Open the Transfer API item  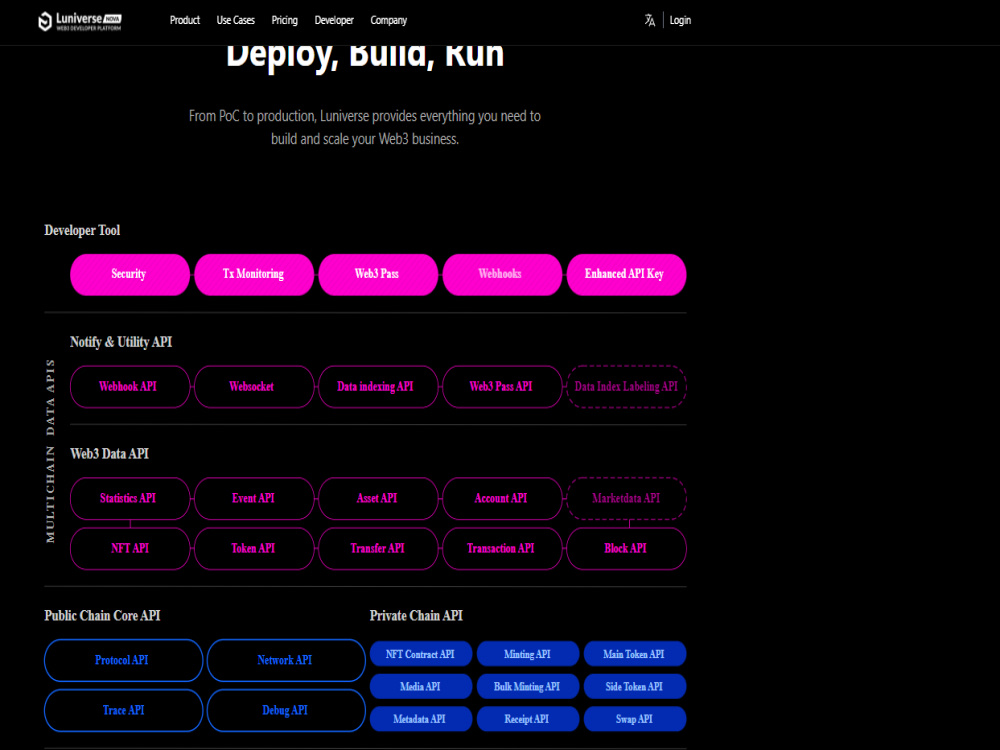(x=378, y=548)
